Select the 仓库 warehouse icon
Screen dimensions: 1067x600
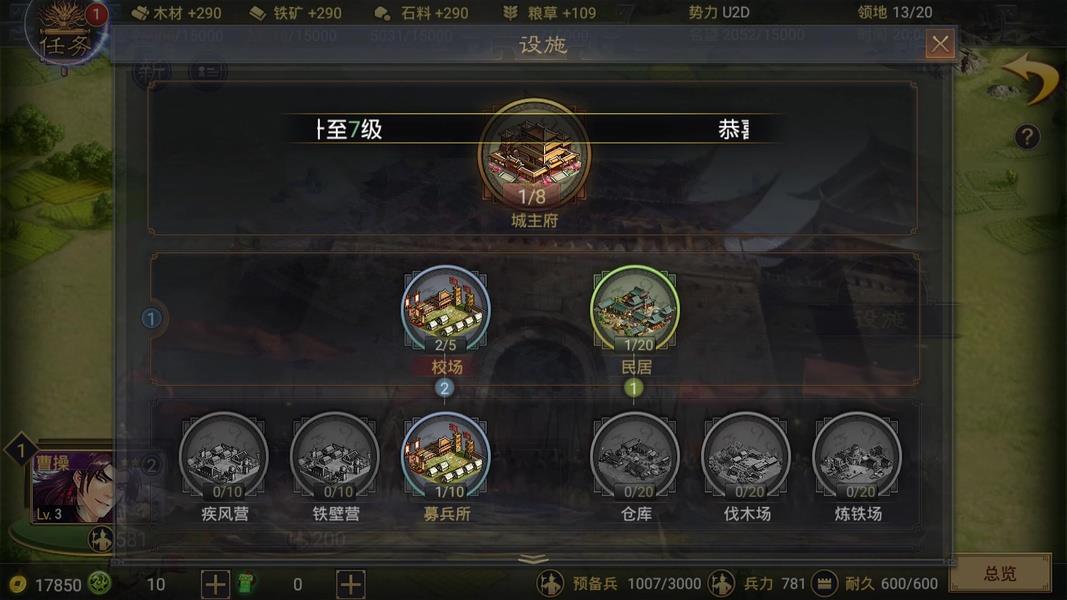pyautogui.click(x=635, y=456)
